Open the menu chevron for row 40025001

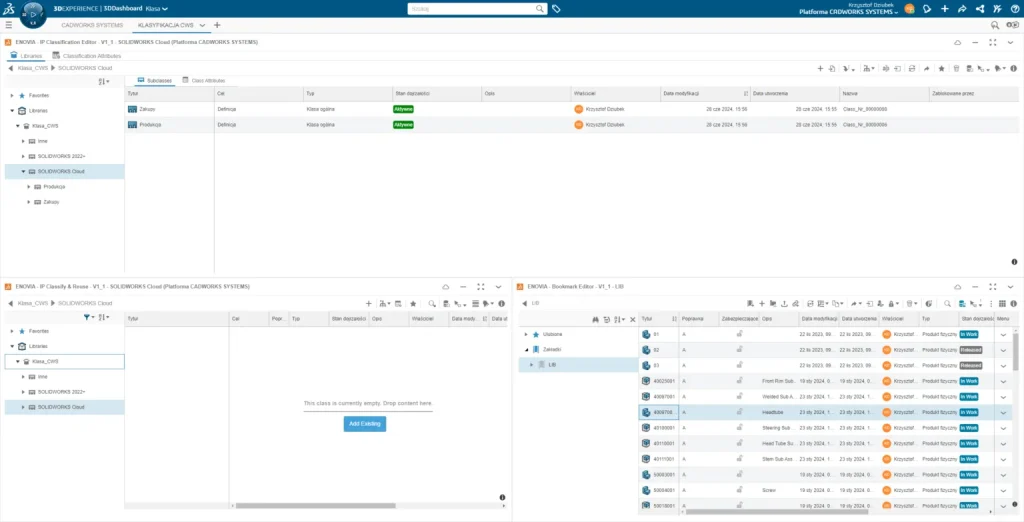(x=1004, y=381)
